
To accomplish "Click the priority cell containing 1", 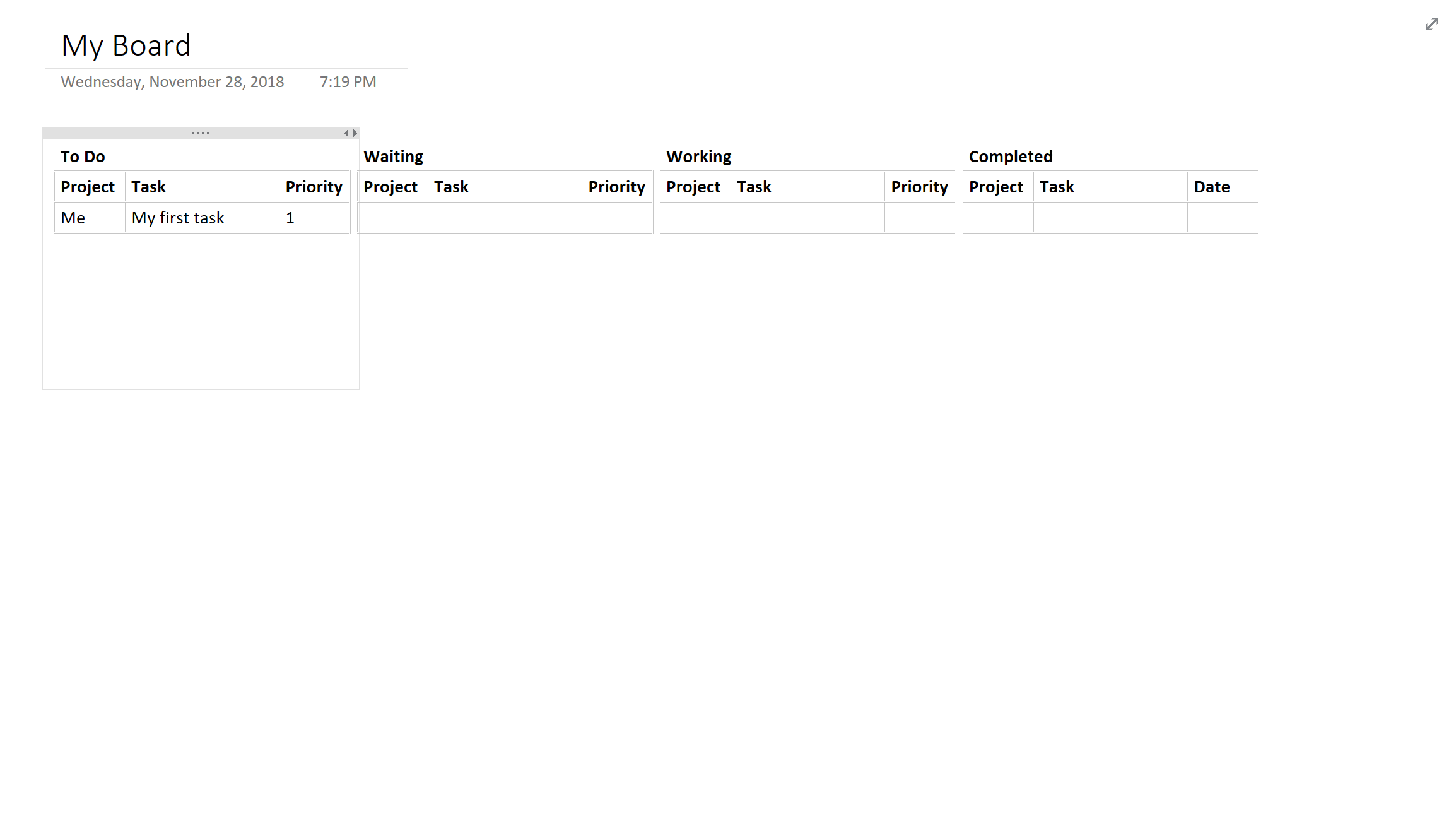I will pos(290,218).
